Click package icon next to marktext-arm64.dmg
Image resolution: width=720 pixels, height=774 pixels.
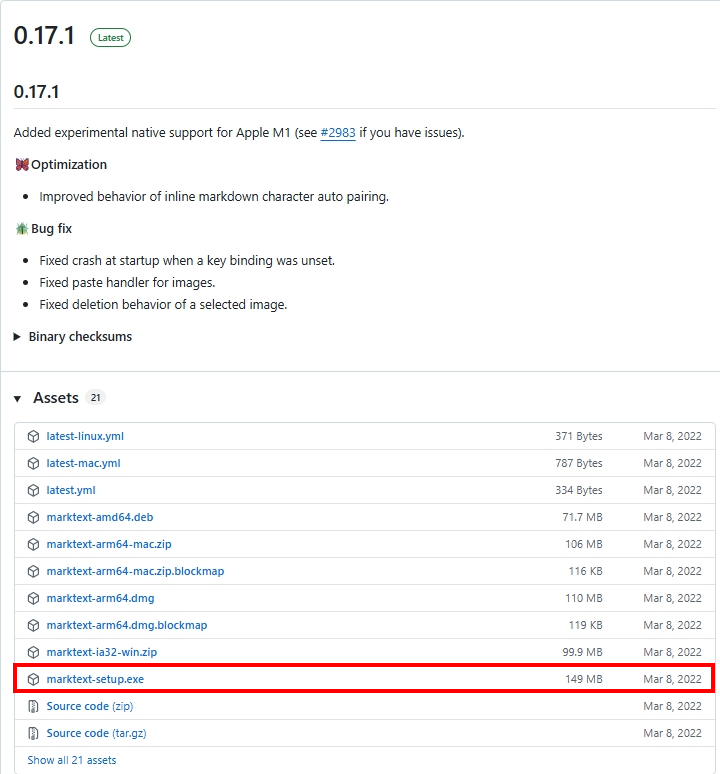click(33, 598)
